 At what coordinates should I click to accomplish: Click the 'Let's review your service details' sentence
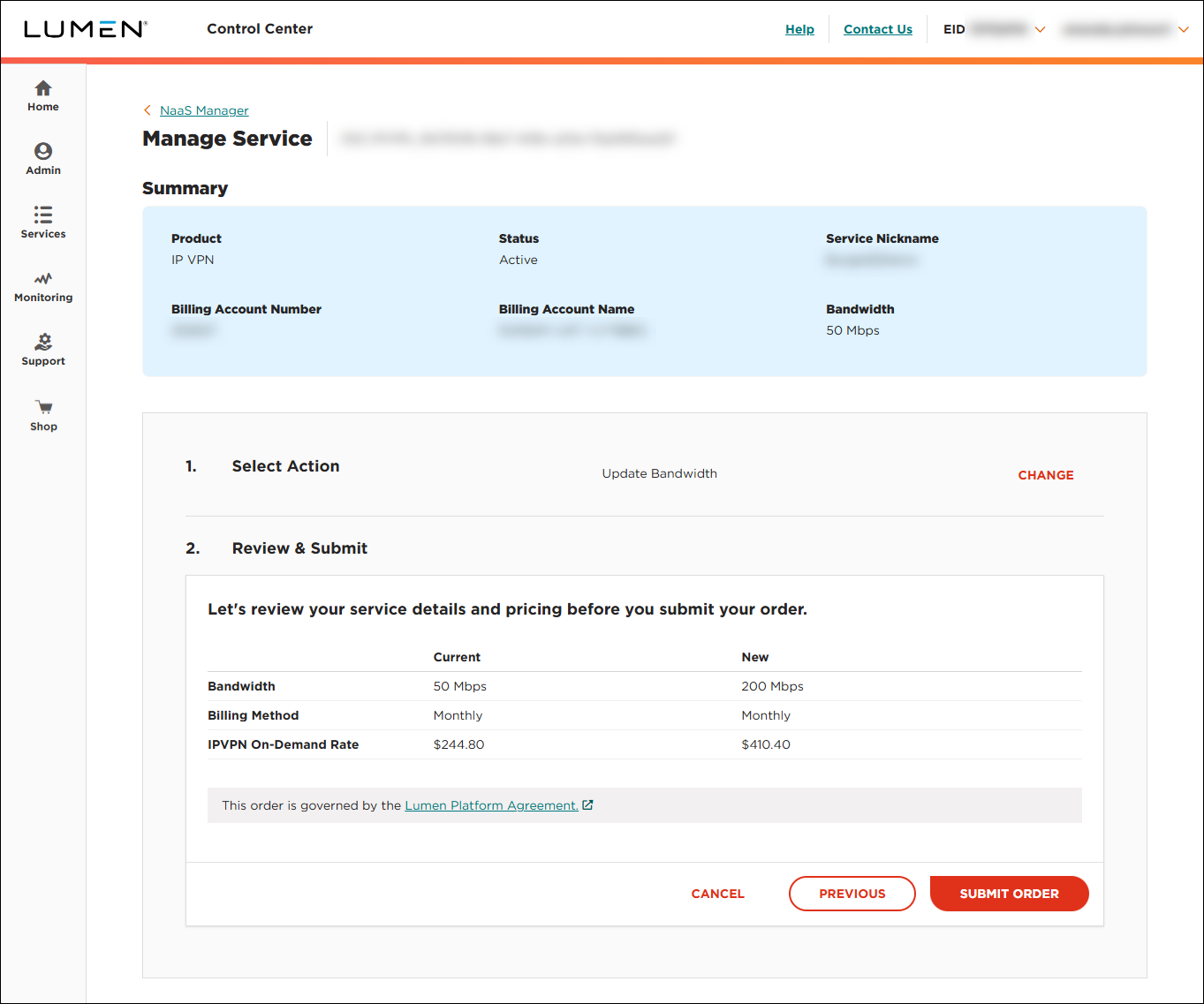tap(507, 609)
